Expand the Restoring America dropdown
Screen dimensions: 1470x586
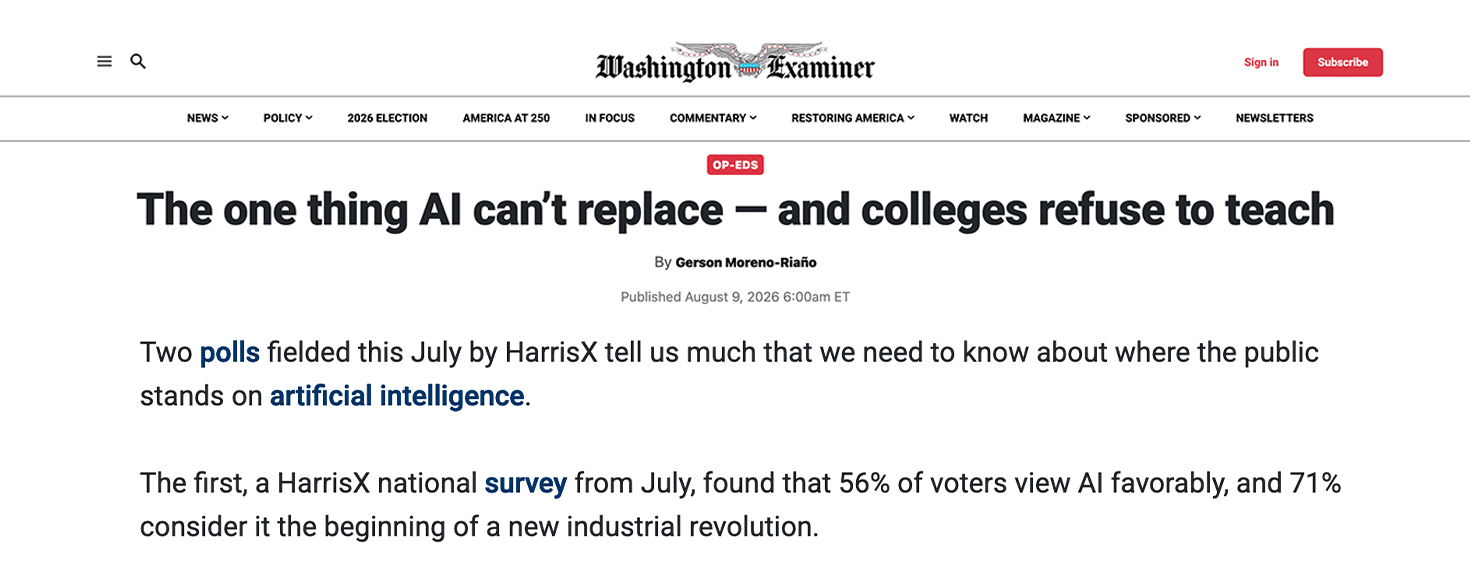click(x=853, y=118)
